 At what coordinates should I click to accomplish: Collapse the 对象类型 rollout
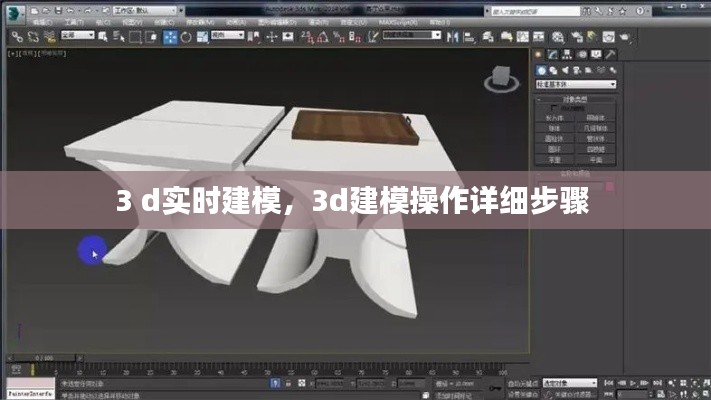(575, 99)
